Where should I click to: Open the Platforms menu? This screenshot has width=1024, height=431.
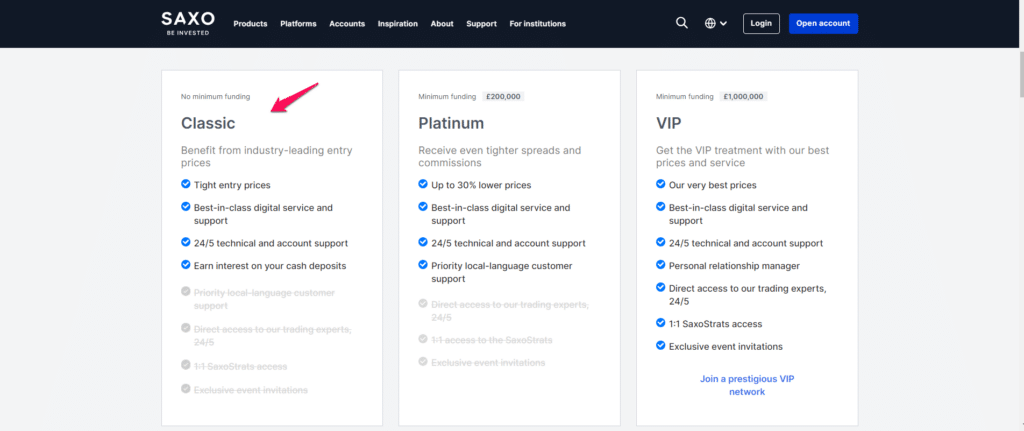[298, 24]
